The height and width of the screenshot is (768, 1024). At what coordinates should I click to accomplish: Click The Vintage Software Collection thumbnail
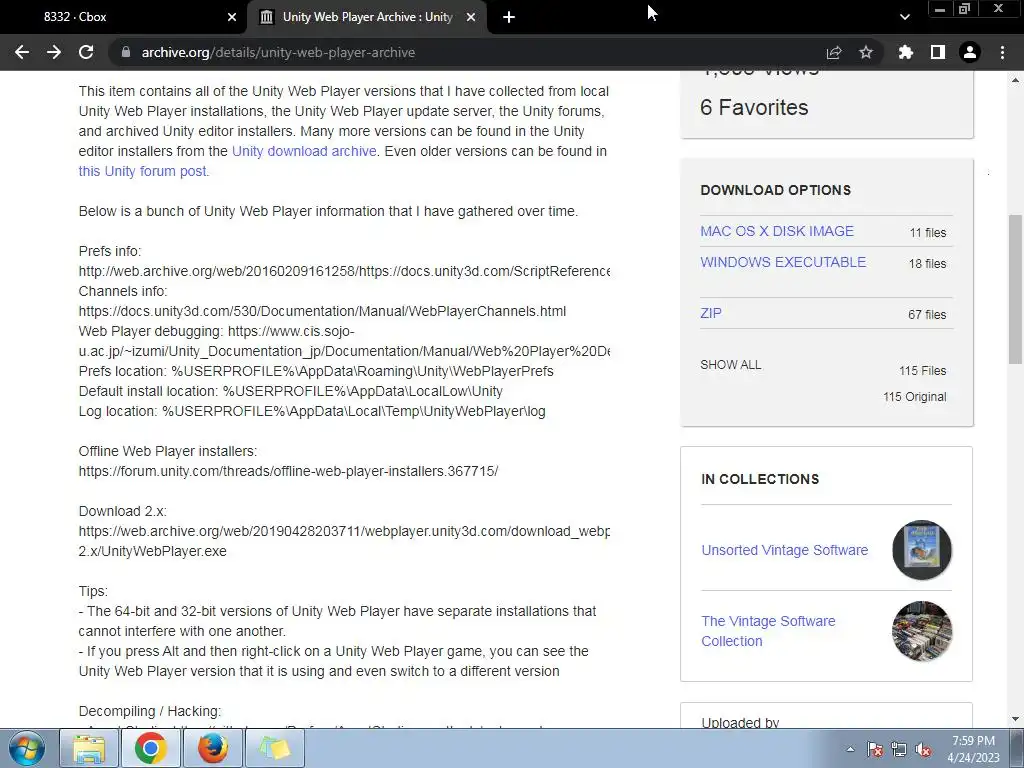[921, 631]
